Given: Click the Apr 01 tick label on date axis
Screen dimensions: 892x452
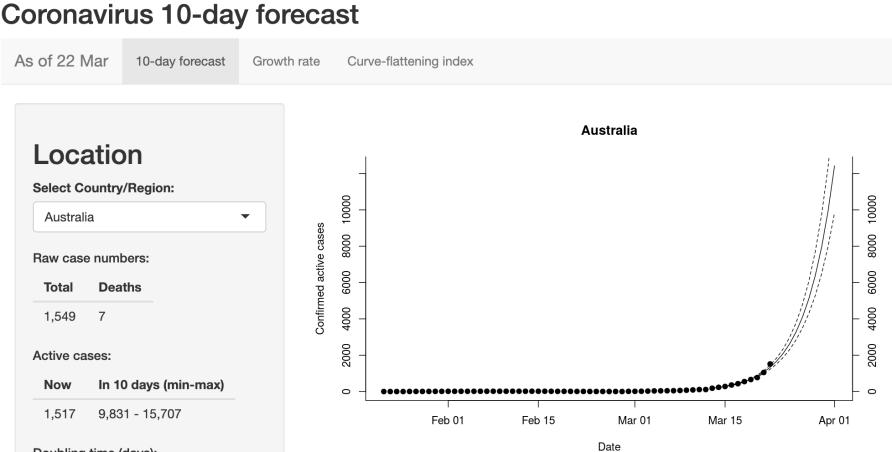Looking at the screenshot, I should [x=834, y=421].
